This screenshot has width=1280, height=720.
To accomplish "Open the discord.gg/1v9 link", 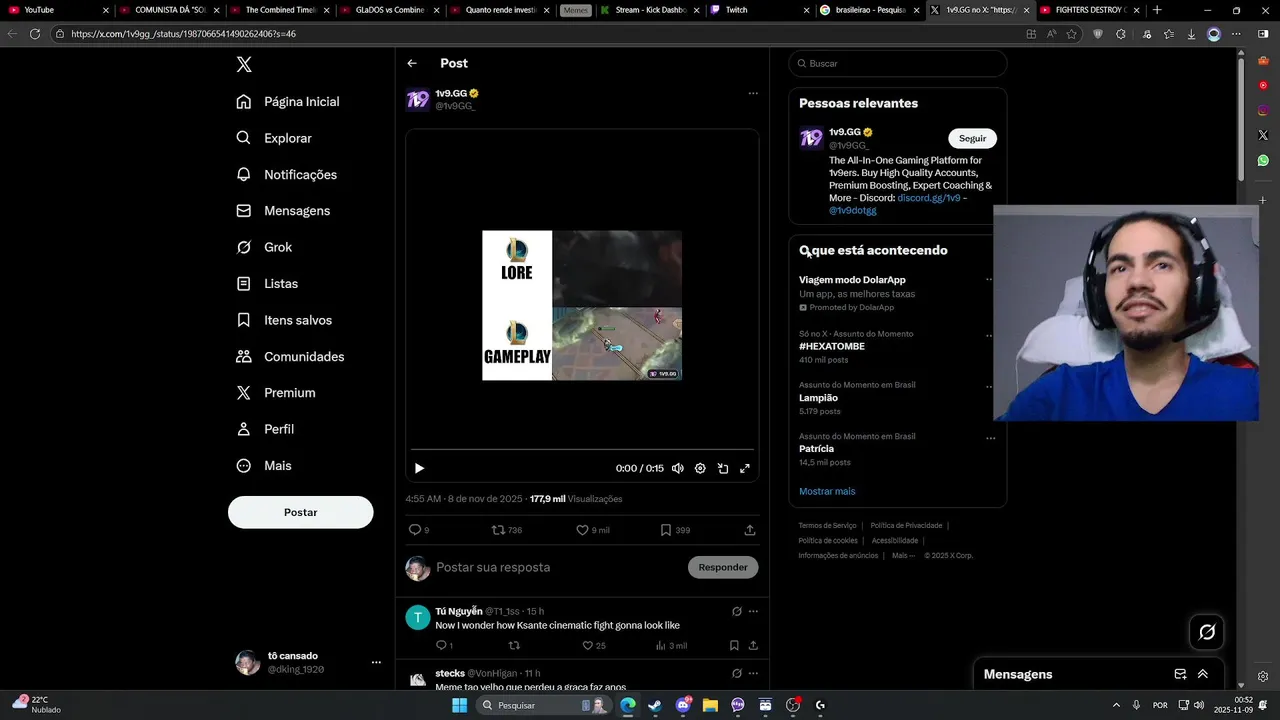I will click(928, 198).
